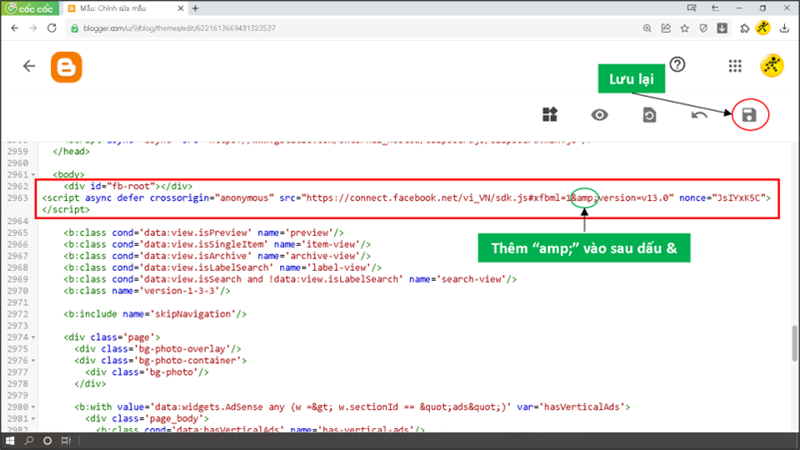Viewport: 800px width, 450px height.
Task: Click the screen cast icon in the title bar
Action: point(691,8)
